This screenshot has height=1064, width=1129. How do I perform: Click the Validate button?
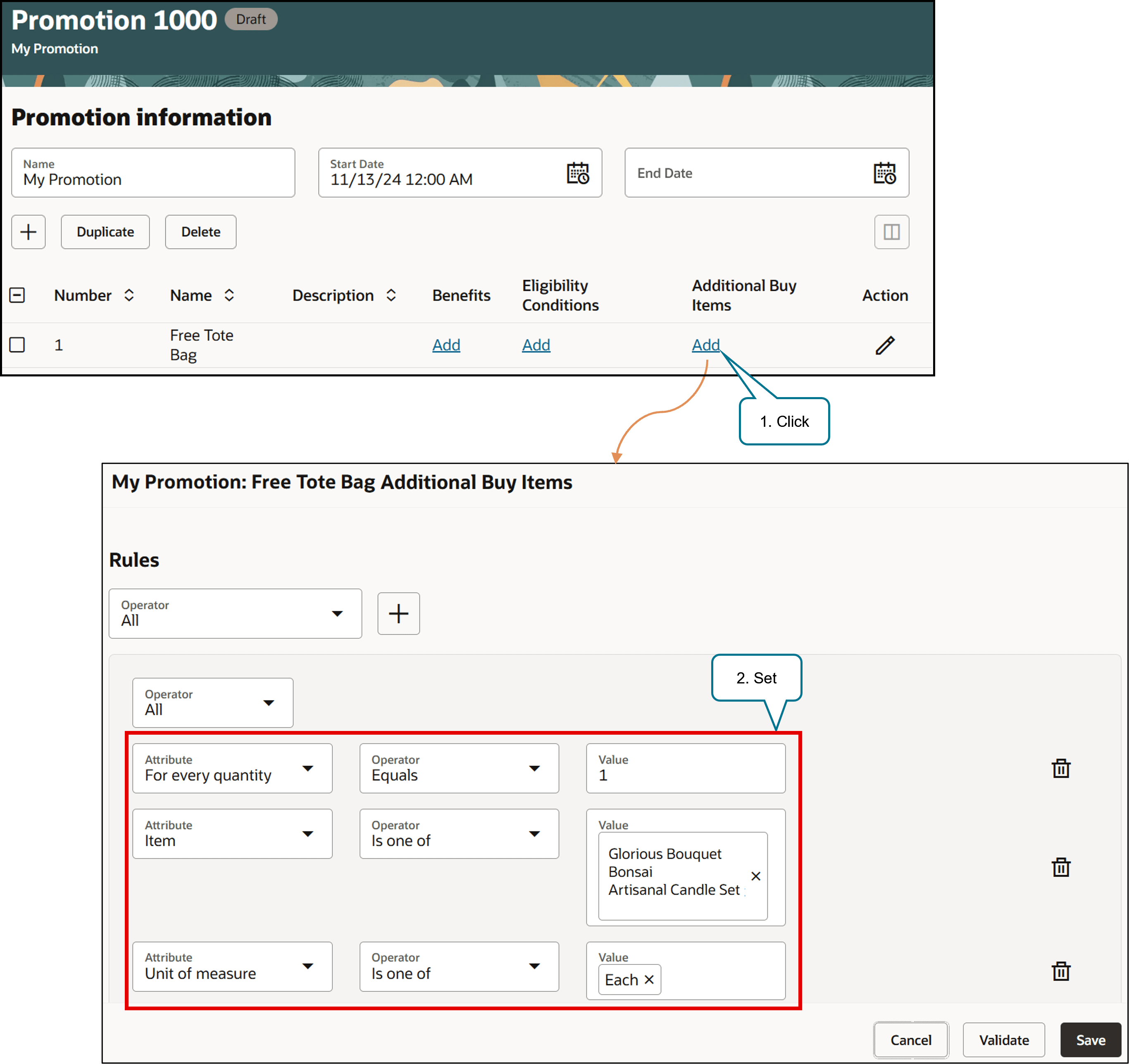pyautogui.click(x=1003, y=1040)
